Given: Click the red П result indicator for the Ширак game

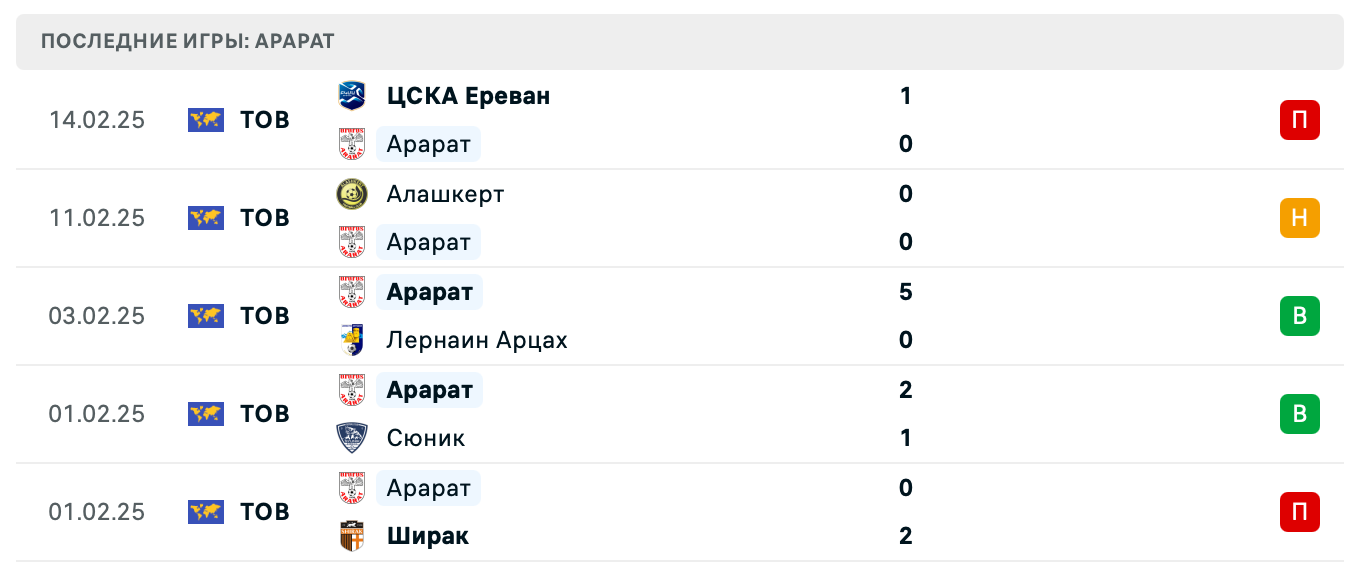Looking at the screenshot, I should (x=1299, y=512).
